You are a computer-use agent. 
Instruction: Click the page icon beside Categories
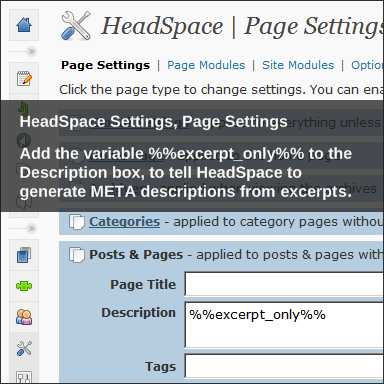[77, 222]
